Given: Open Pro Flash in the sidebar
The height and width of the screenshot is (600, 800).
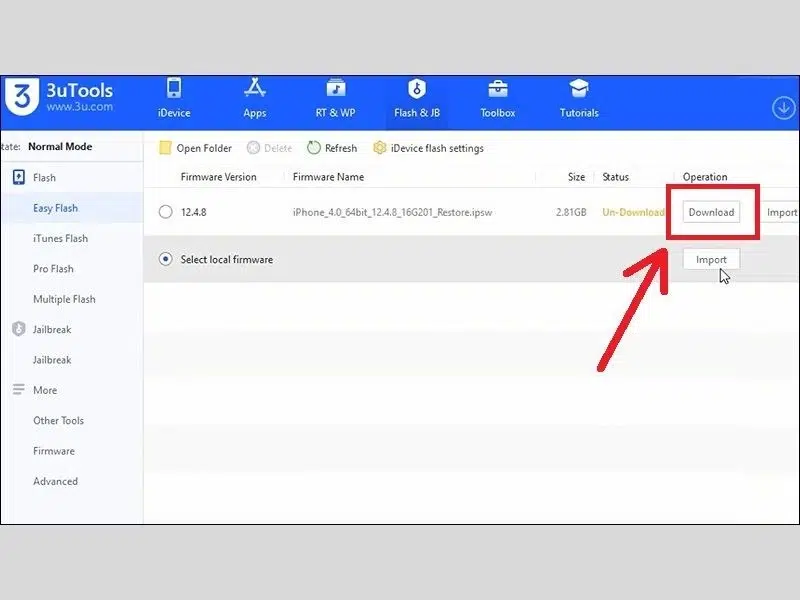Looking at the screenshot, I should click(53, 269).
